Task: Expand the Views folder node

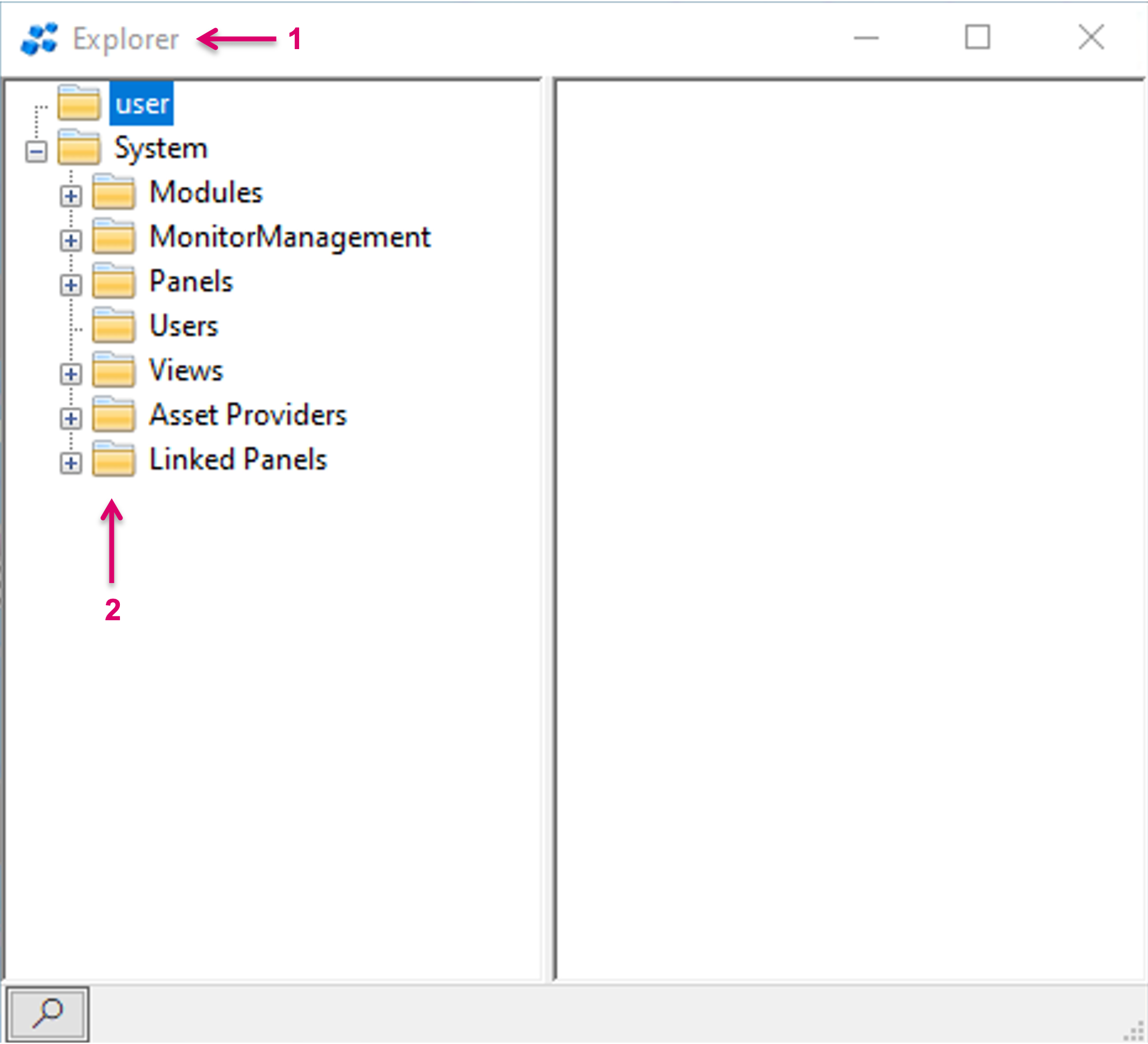Action: (x=71, y=374)
